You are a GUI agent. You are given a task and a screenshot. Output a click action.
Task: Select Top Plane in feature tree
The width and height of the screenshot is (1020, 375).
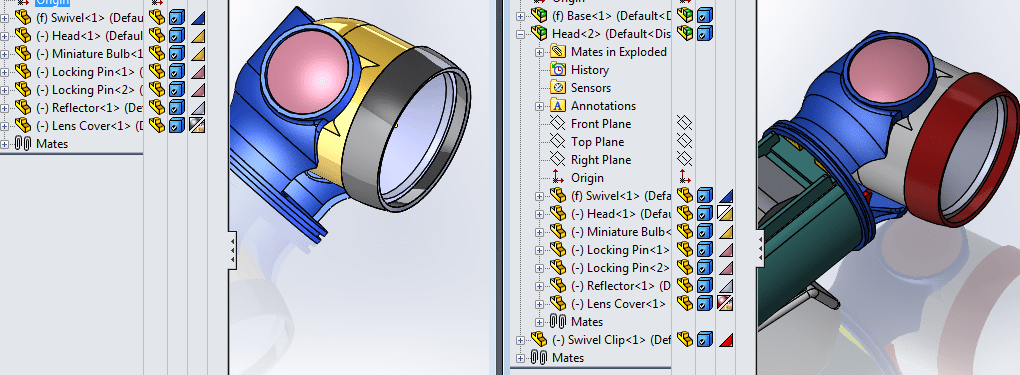[597, 141]
